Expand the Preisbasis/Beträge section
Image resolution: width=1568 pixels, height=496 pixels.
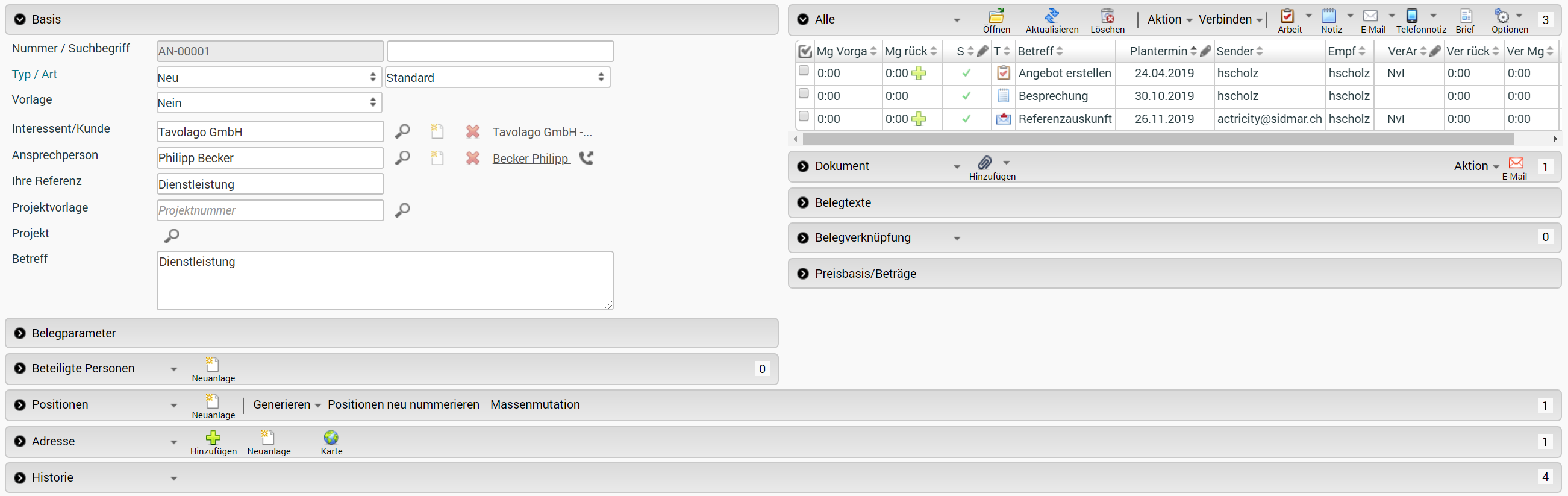coord(803,274)
